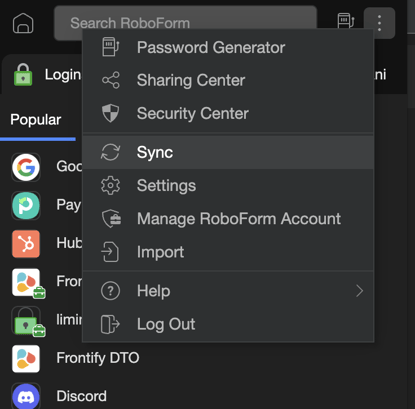
Task: Open the Help submenu
Action: [x=228, y=291]
